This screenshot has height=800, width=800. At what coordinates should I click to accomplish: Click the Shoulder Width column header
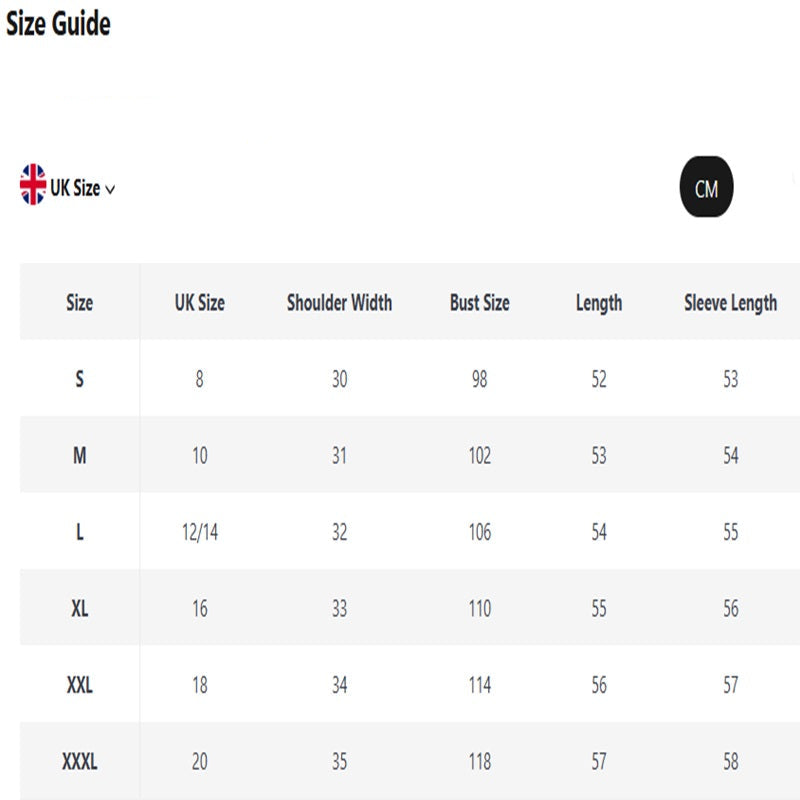coord(339,303)
